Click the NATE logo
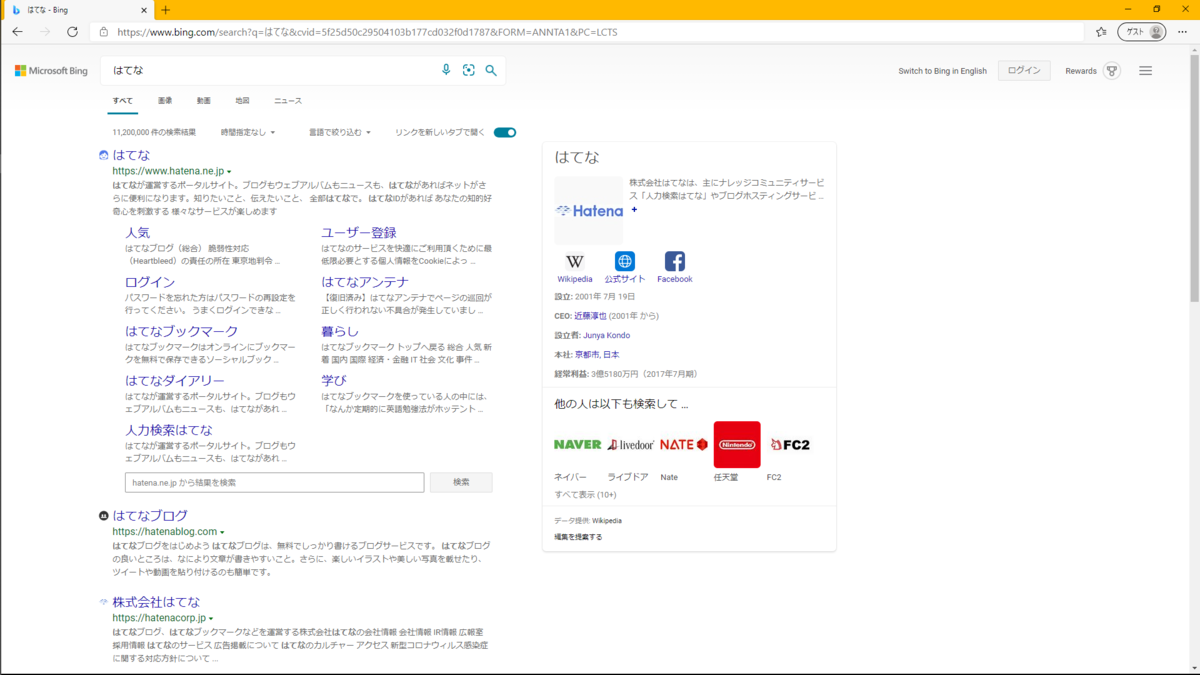Screen dimensions: 1200x675 684,445
